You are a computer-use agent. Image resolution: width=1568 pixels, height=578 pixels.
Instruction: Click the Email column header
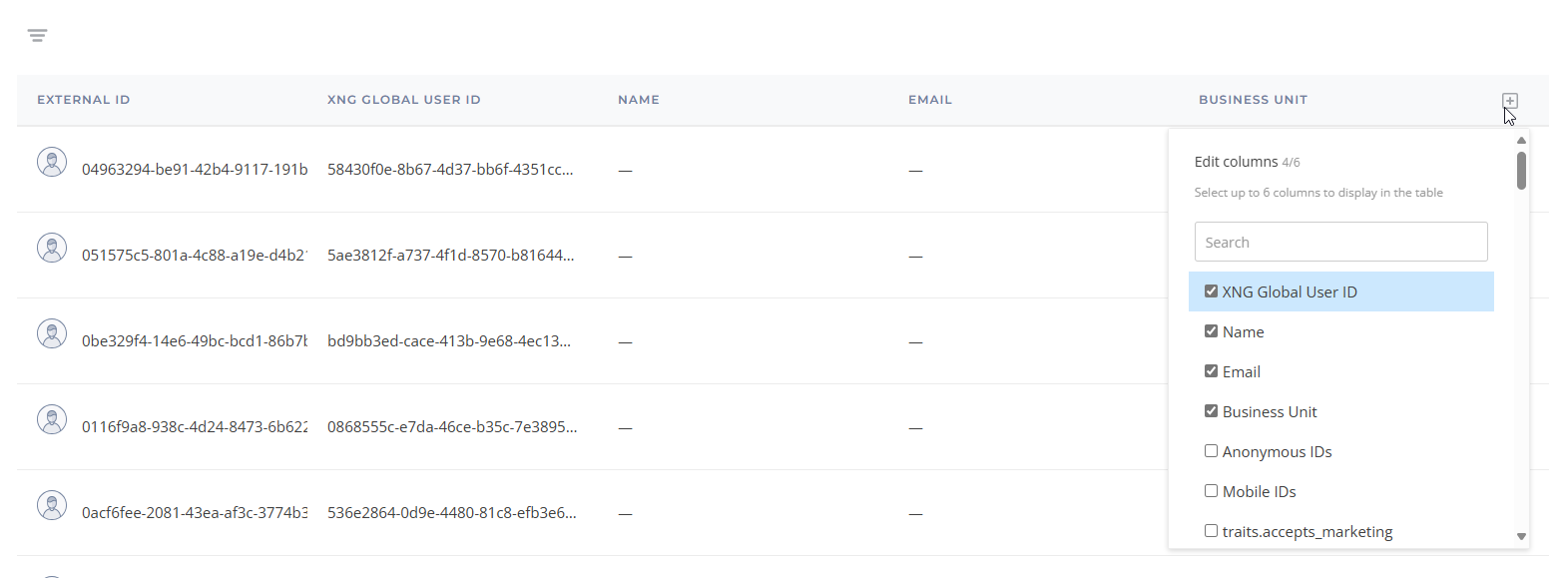(x=930, y=100)
